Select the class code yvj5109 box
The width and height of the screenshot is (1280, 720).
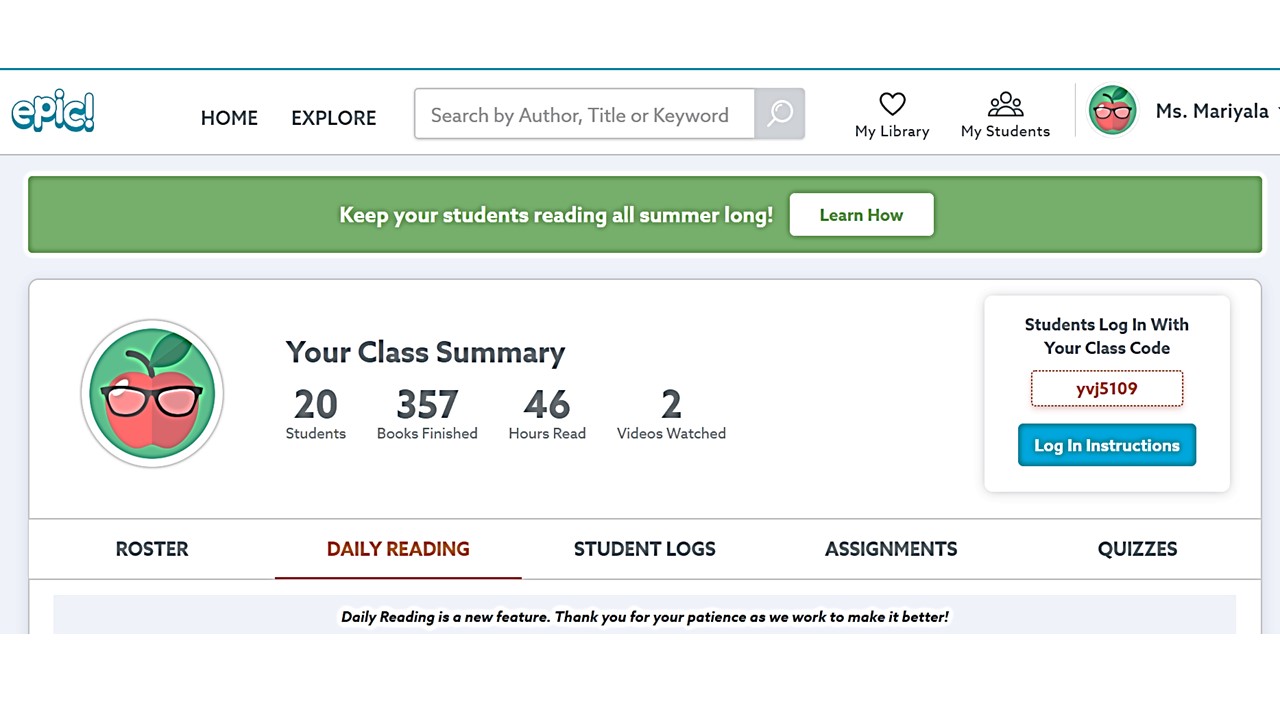click(1107, 389)
